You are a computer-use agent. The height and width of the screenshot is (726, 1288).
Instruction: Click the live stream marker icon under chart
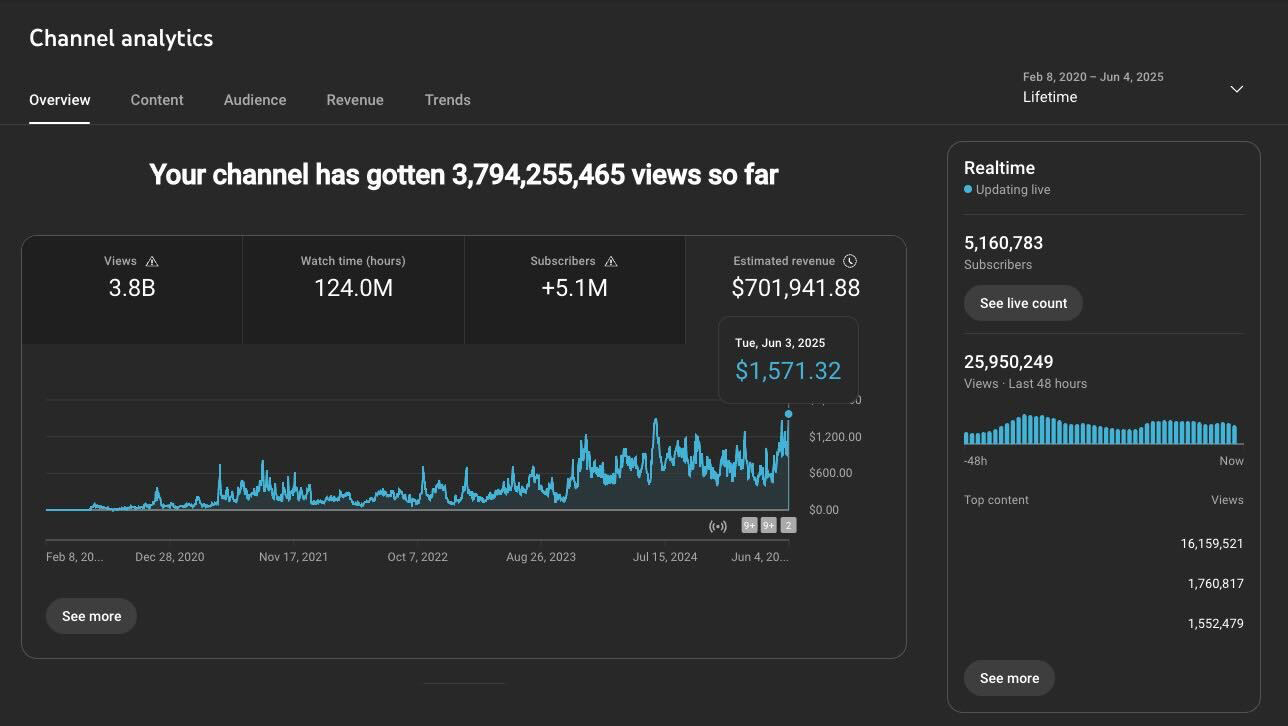pos(718,526)
